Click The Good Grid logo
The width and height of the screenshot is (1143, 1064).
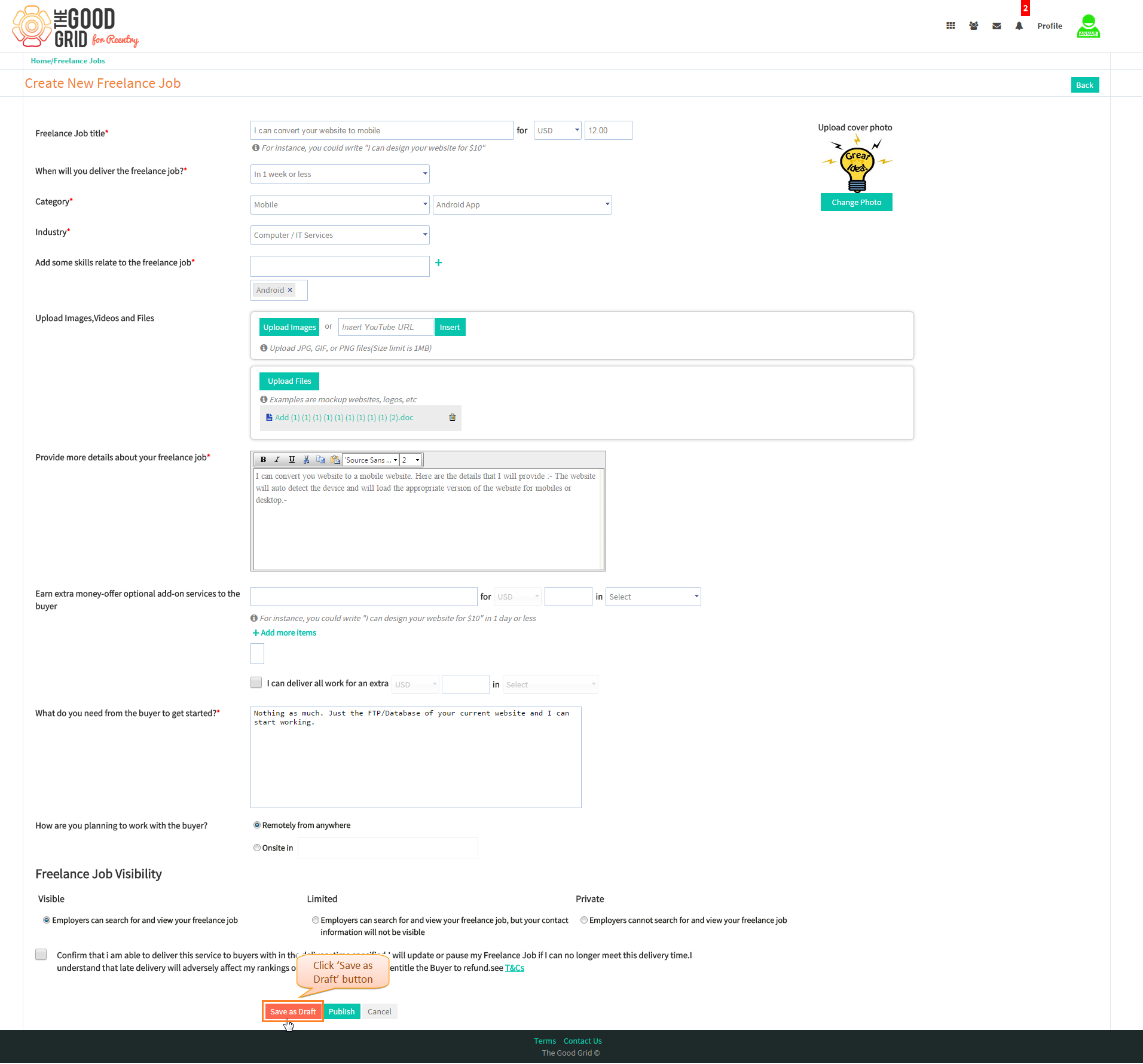[75, 27]
